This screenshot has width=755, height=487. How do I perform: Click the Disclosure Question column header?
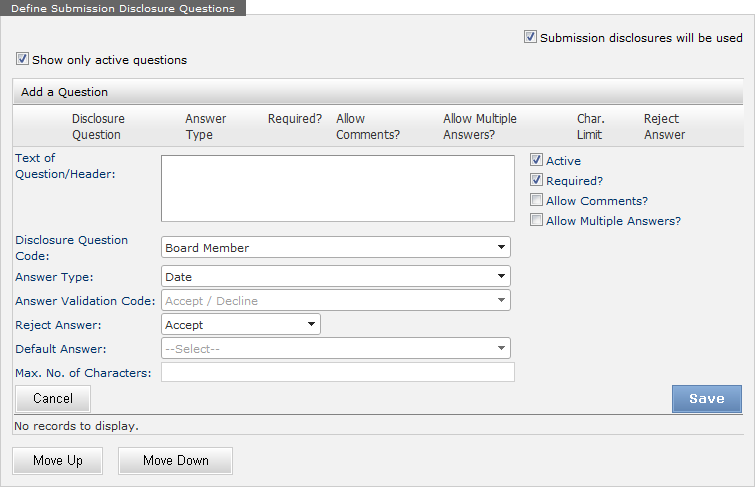pyautogui.click(x=98, y=126)
